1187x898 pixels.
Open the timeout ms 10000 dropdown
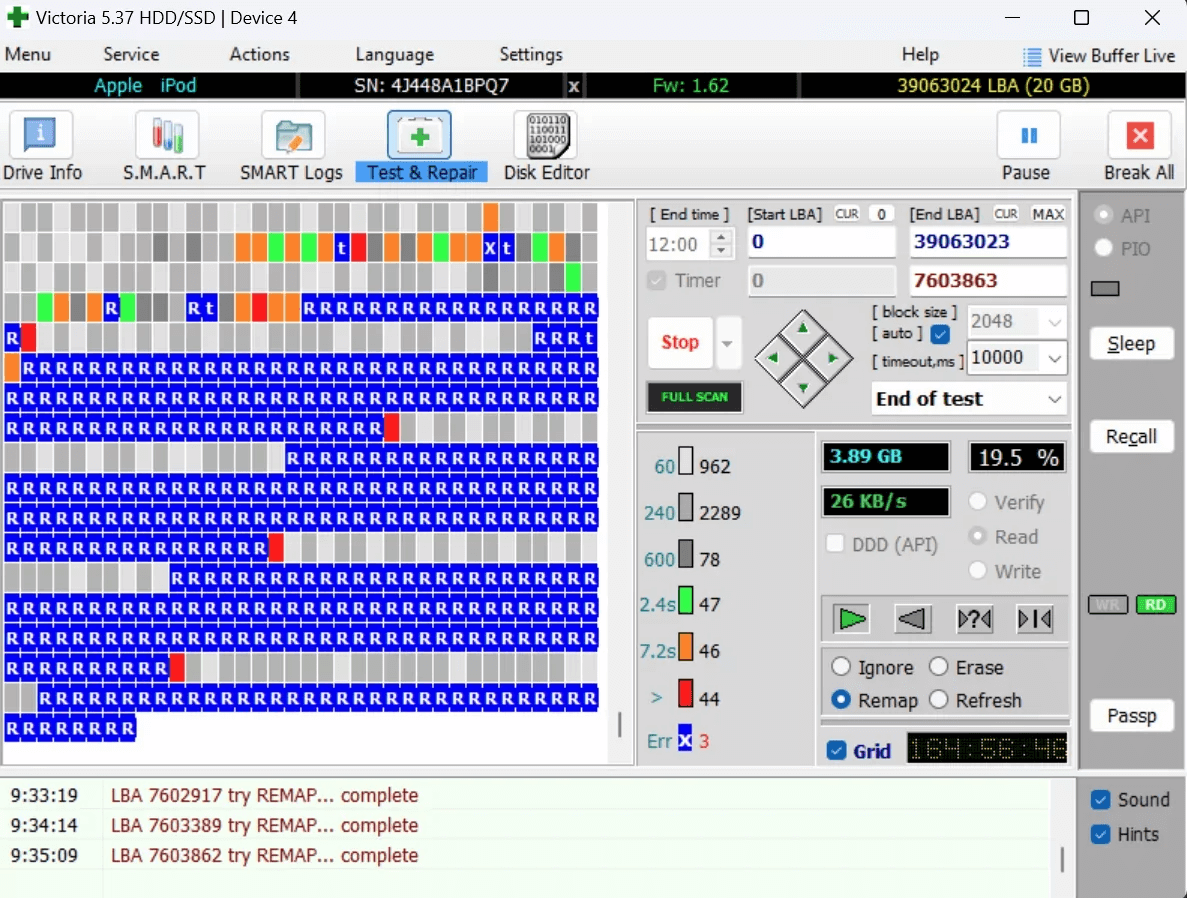(x=1054, y=358)
